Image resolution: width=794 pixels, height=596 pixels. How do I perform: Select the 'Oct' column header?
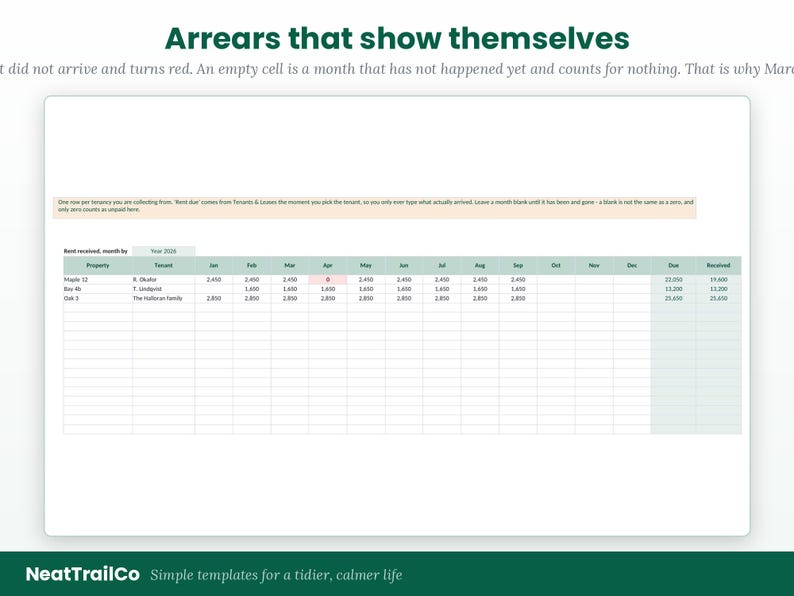click(555, 265)
